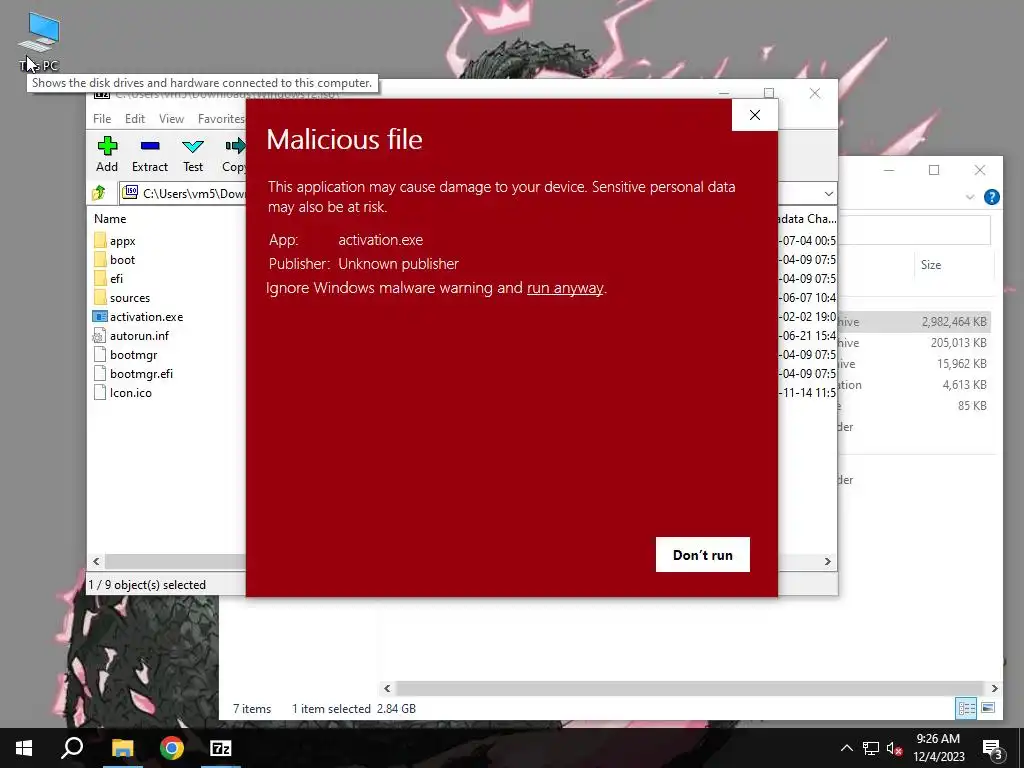Screen dimensions: 1024x768
Task: Click the muted volume tray icon
Action: tap(894, 748)
